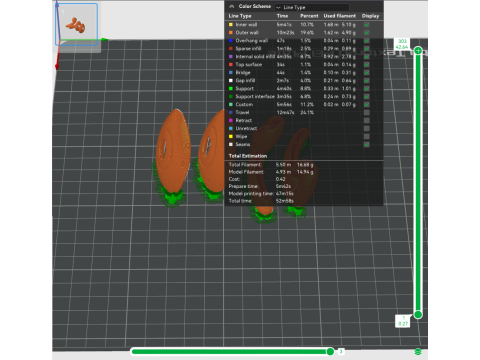This screenshot has height=360, width=480.
Task: Click the "Support interface" row label
Action: (255, 97)
